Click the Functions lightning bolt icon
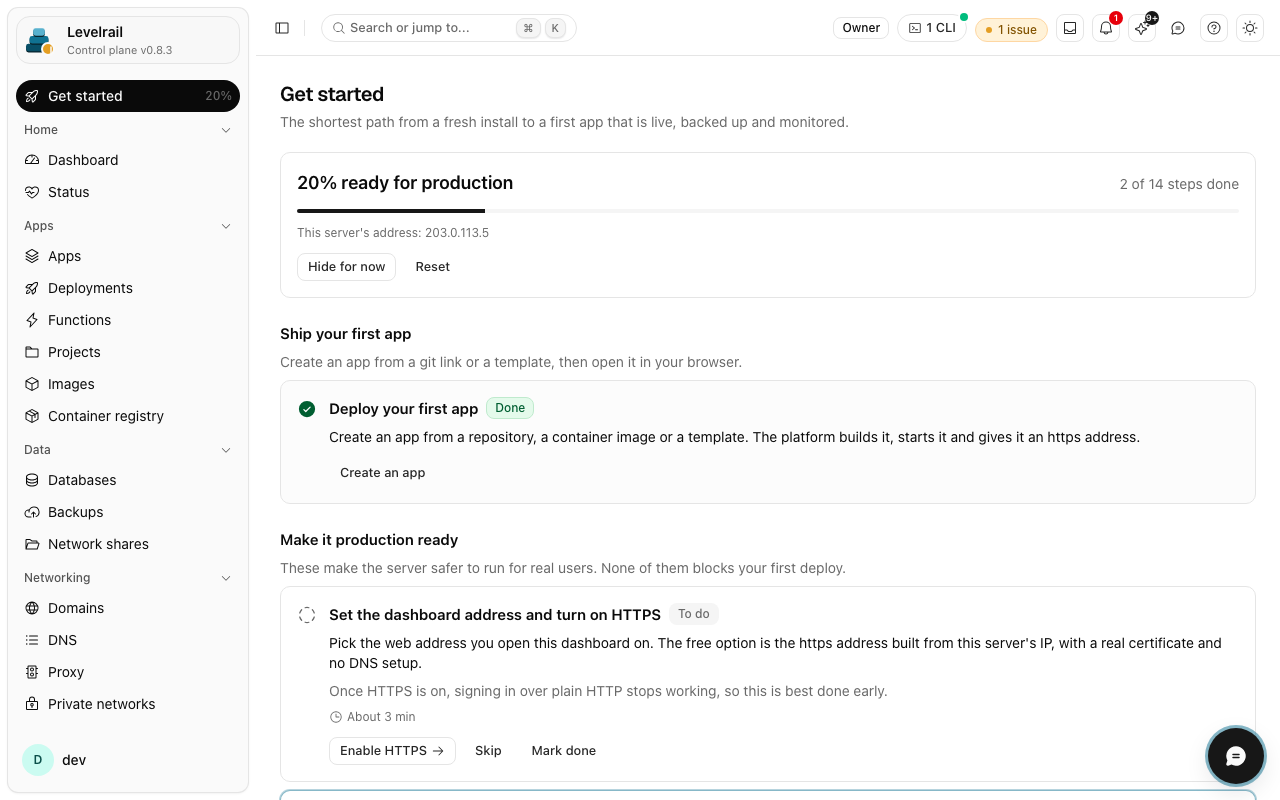 click(x=32, y=320)
